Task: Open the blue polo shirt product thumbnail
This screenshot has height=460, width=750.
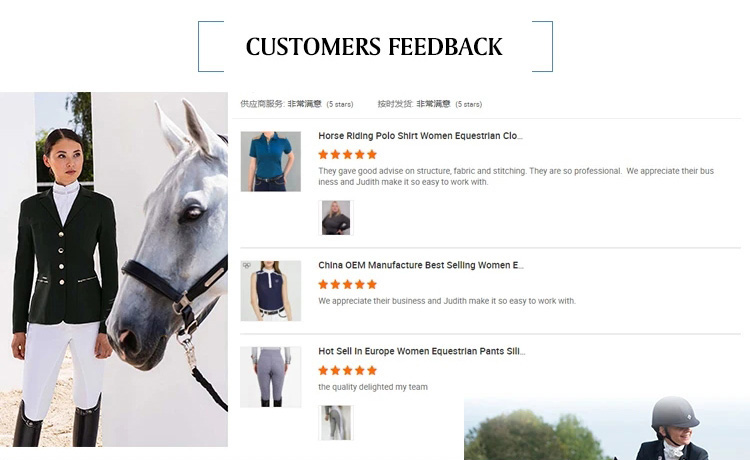Action: (x=271, y=162)
